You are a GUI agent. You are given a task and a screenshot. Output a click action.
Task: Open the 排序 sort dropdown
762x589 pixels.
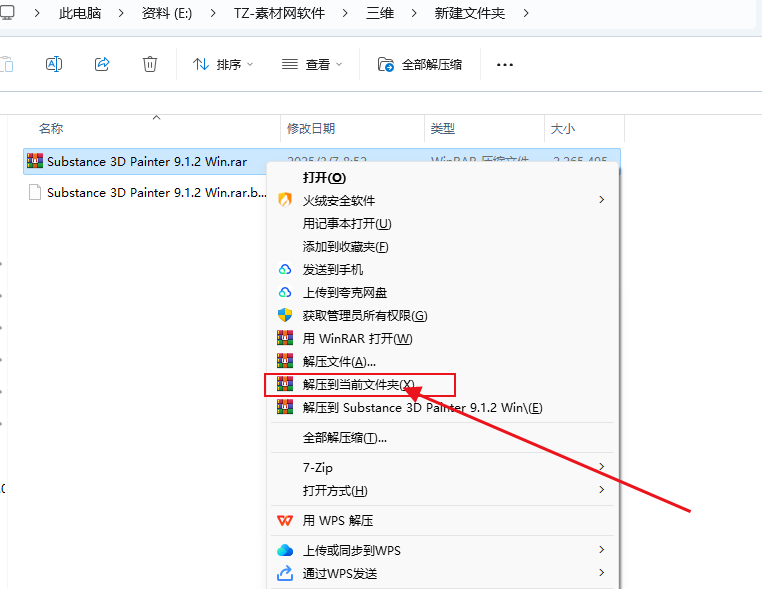pos(223,64)
